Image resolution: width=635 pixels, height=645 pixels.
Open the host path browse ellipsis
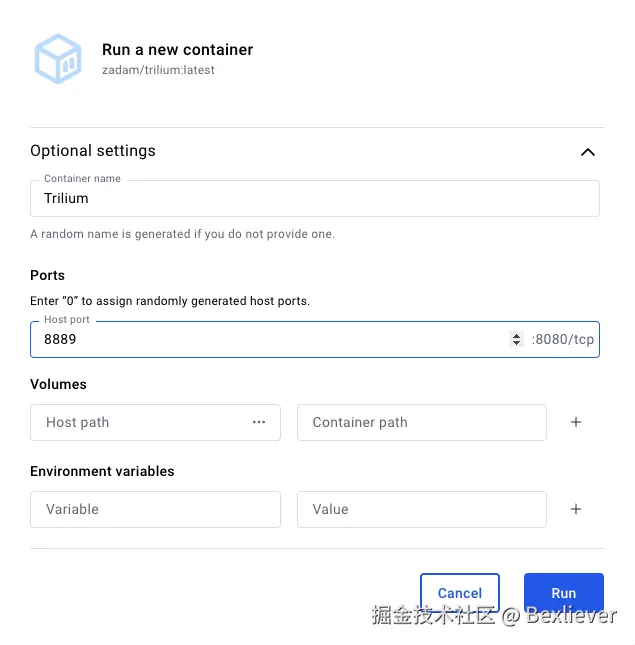pyautogui.click(x=259, y=423)
